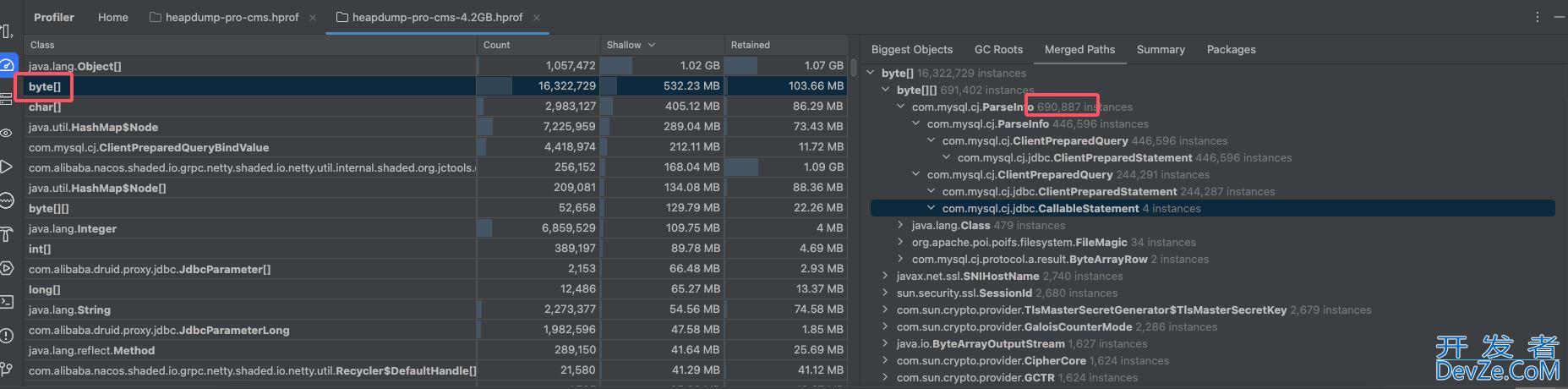
Task: Open the Biggest Objects tab
Action: click(x=912, y=49)
